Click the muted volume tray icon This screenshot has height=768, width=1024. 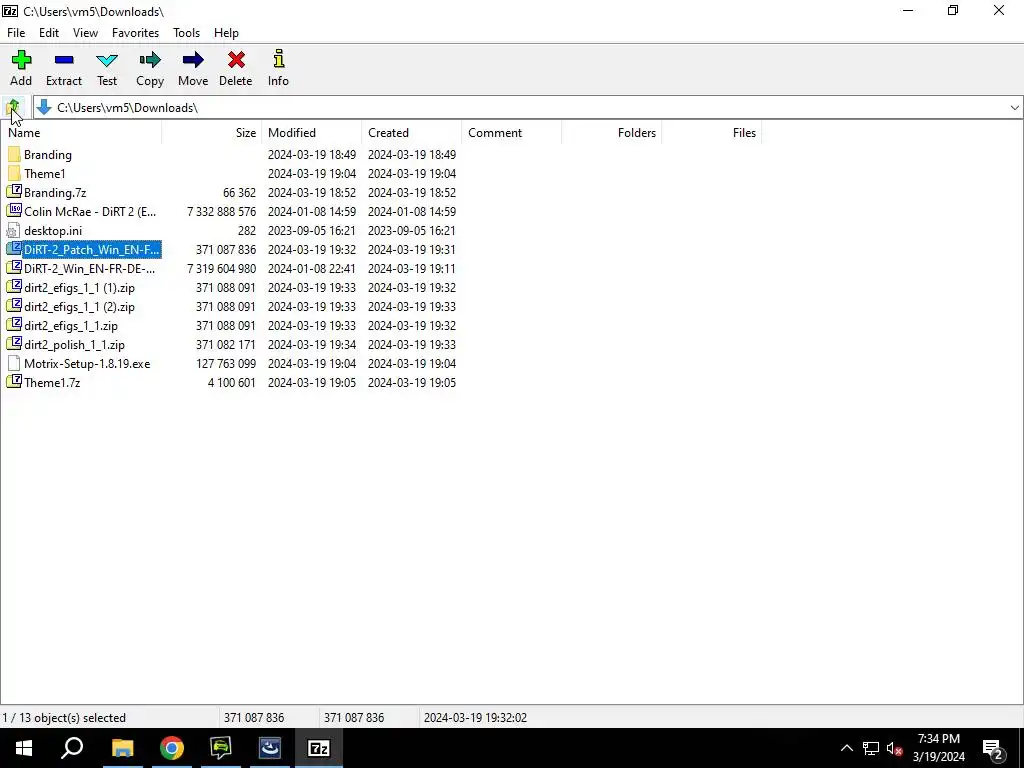coord(894,748)
